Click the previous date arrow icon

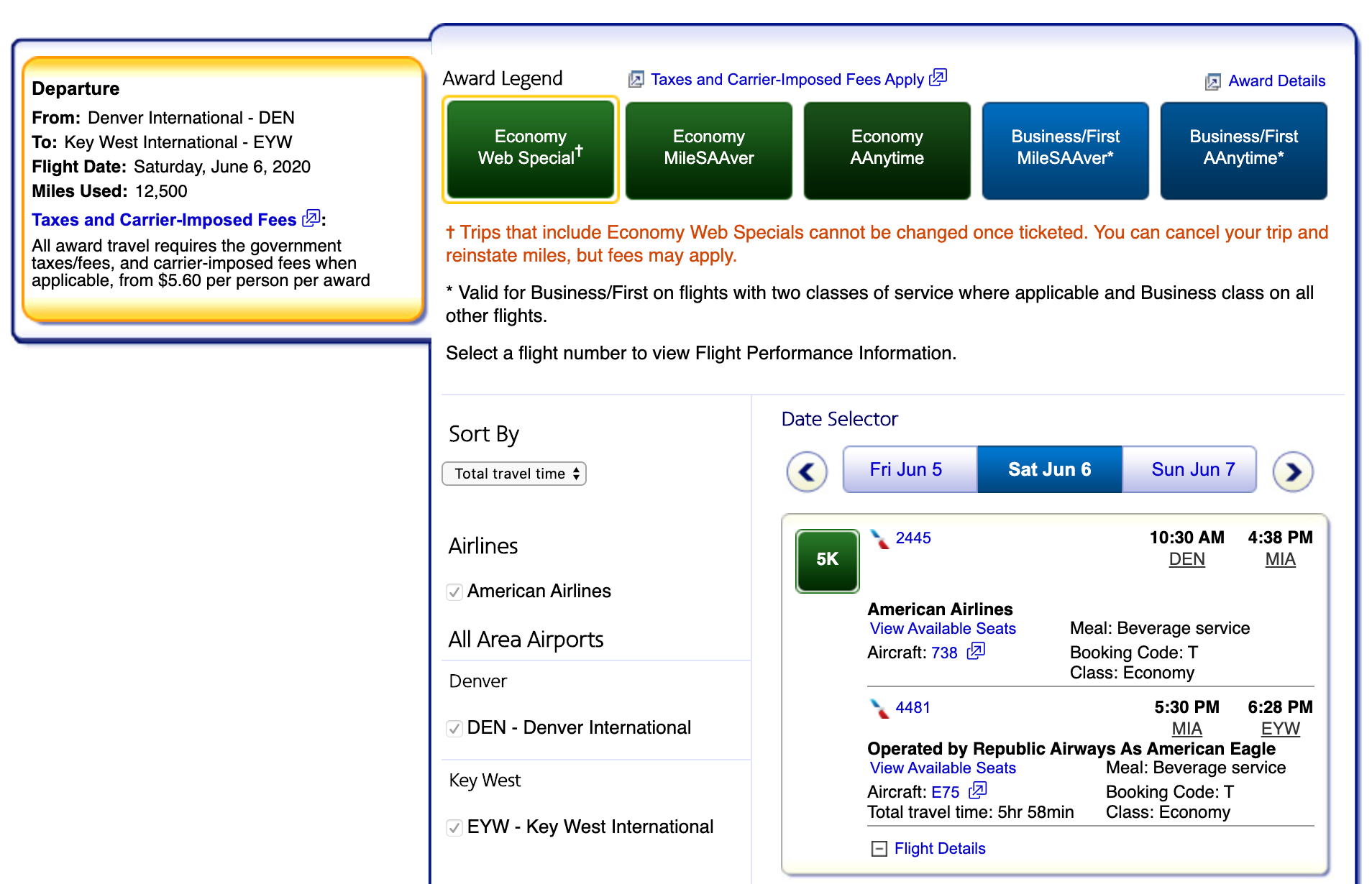(807, 471)
